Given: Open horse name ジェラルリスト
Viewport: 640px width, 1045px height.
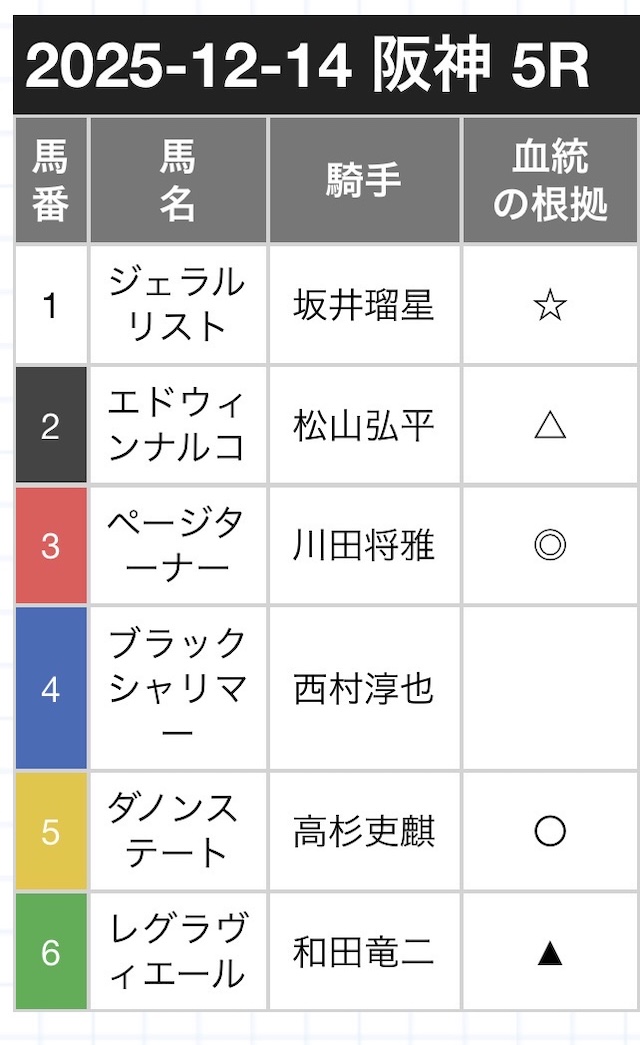Looking at the screenshot, I should point(178,305).
